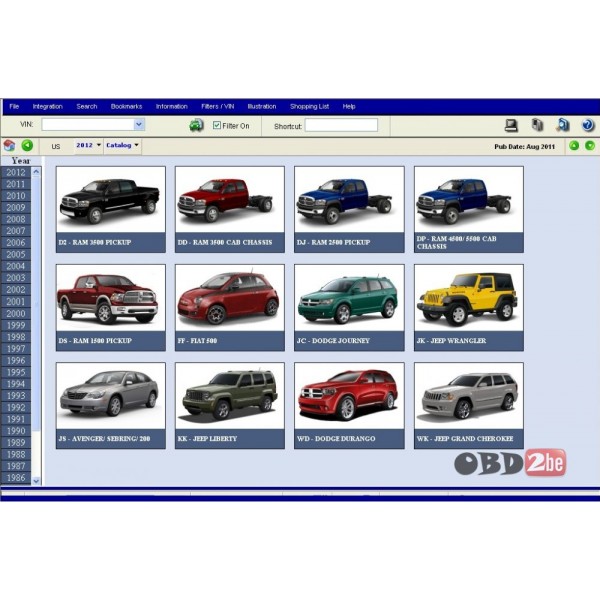Image resolution: width=600 pixels, height=600 pixels.
Task: Open the Filters / VIN menu
Action: tap(218, 106)
